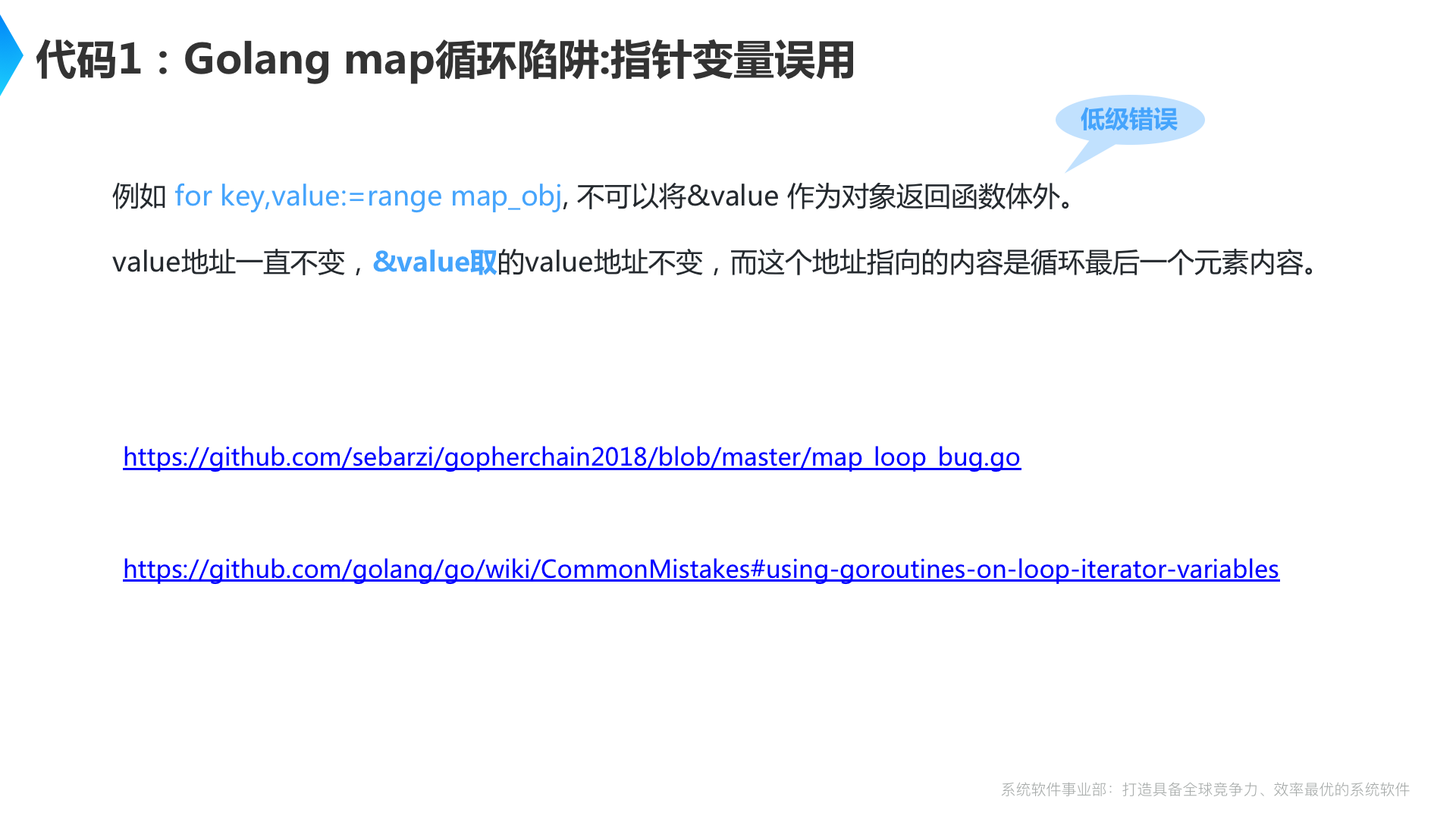The image size is (1456, 819).
Task: Click the 低级错误 speech bubble
Action: click(1128, 119)
